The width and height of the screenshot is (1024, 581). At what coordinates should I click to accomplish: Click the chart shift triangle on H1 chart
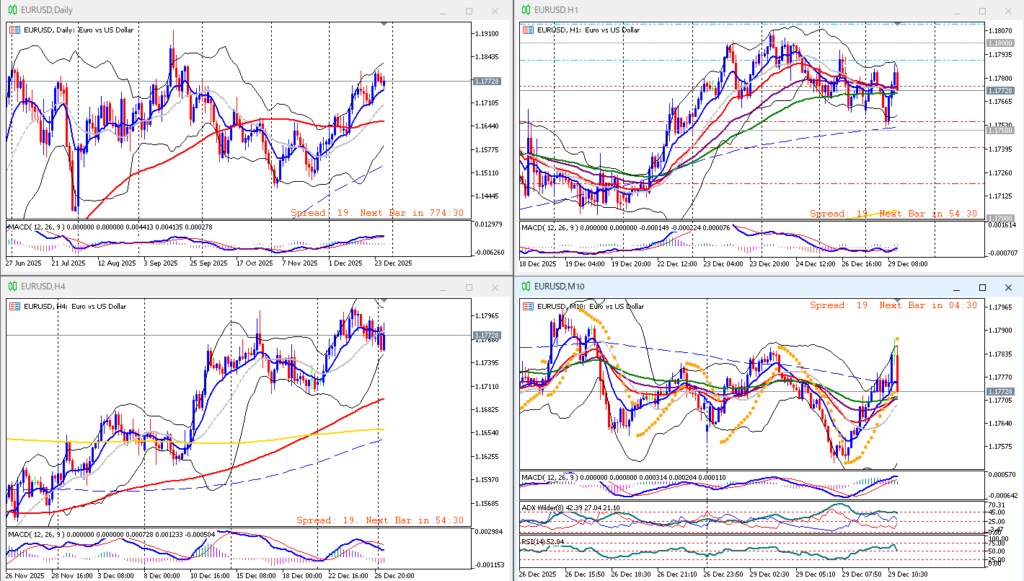898,23
